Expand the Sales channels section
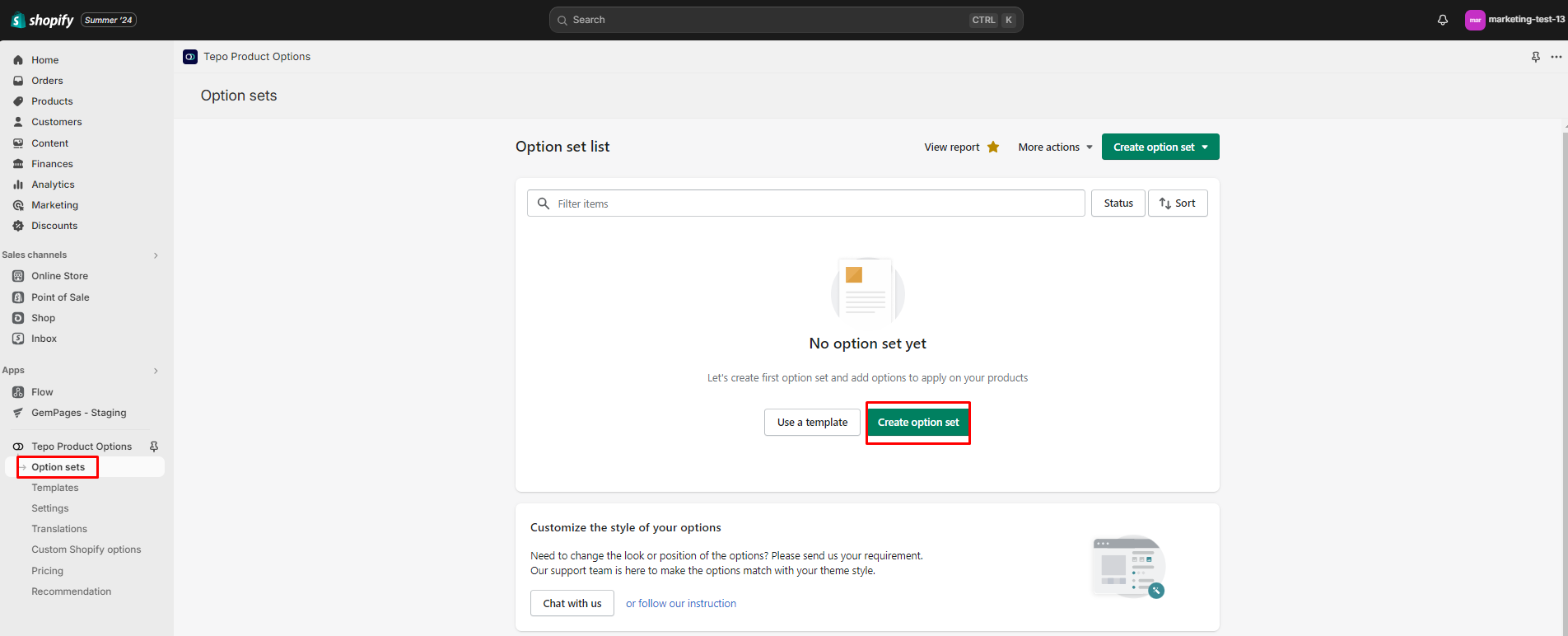 point(156,255)
